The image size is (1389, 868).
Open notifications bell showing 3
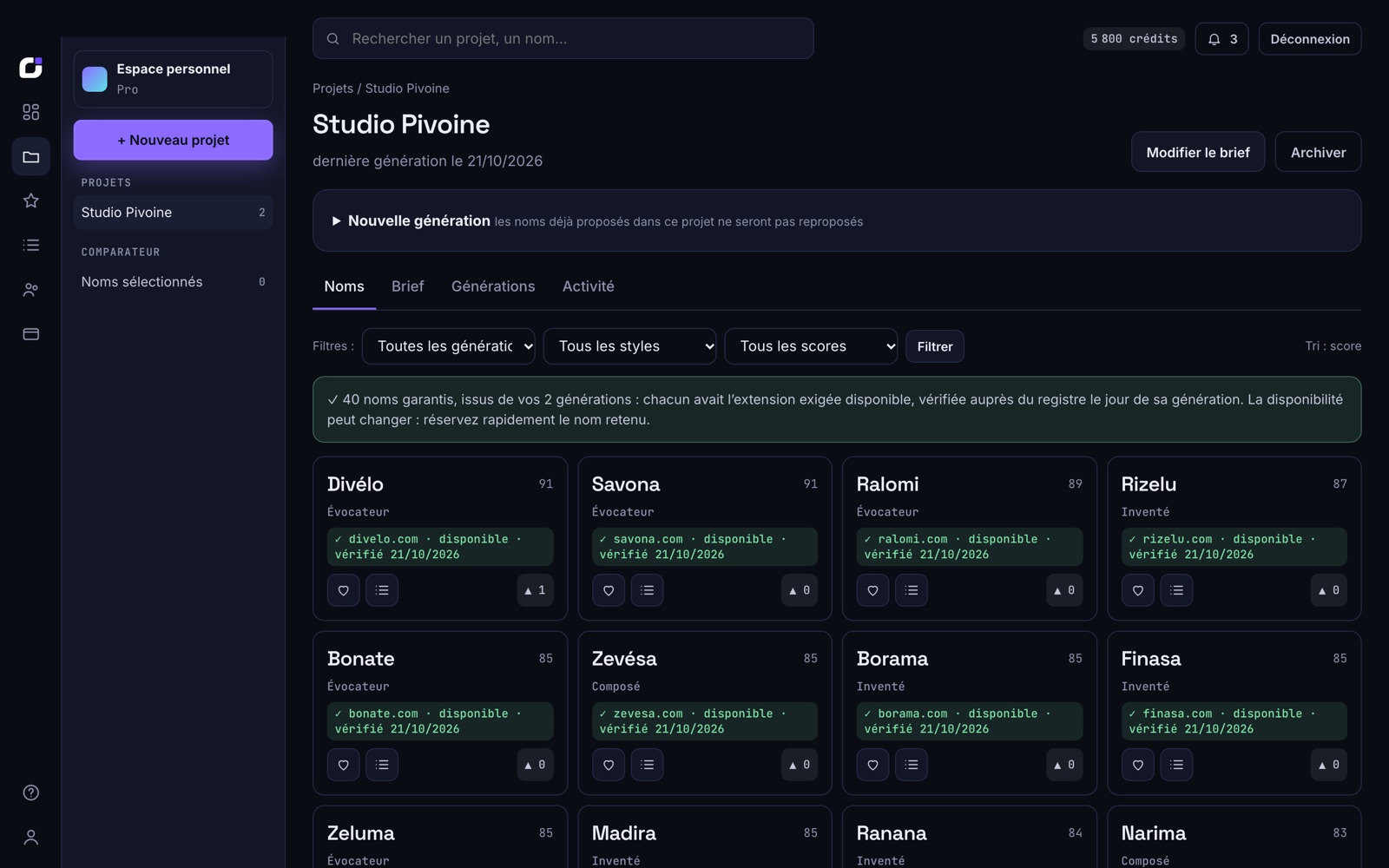coord(1221,39)
